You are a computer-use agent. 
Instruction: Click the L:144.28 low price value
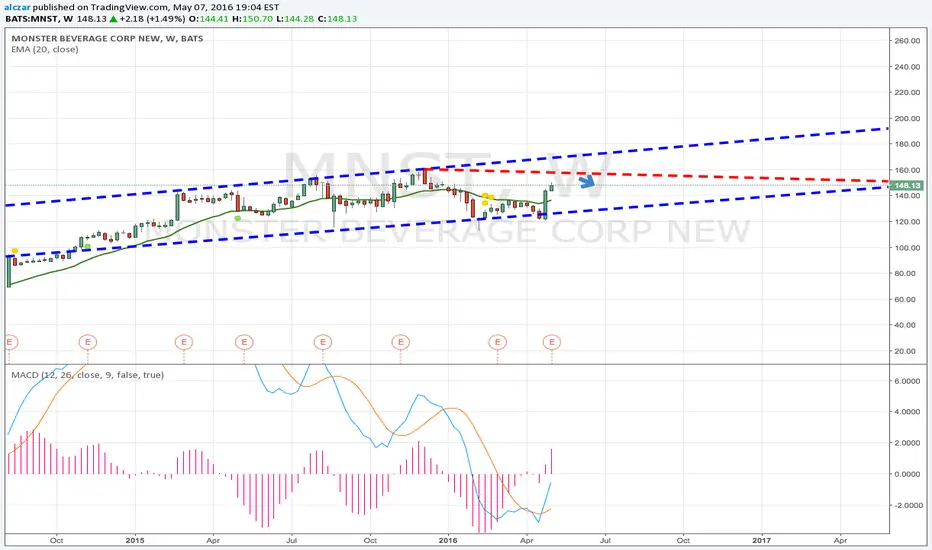(x=295, y=18)
